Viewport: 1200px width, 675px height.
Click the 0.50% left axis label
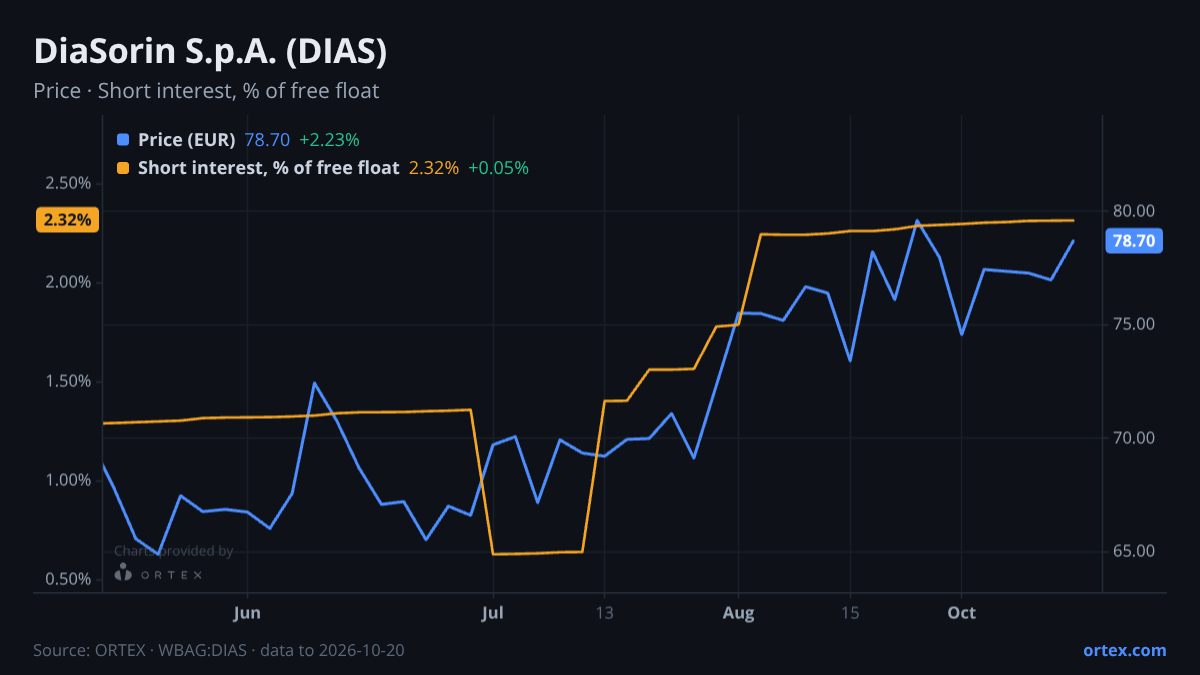pos(68,579)
